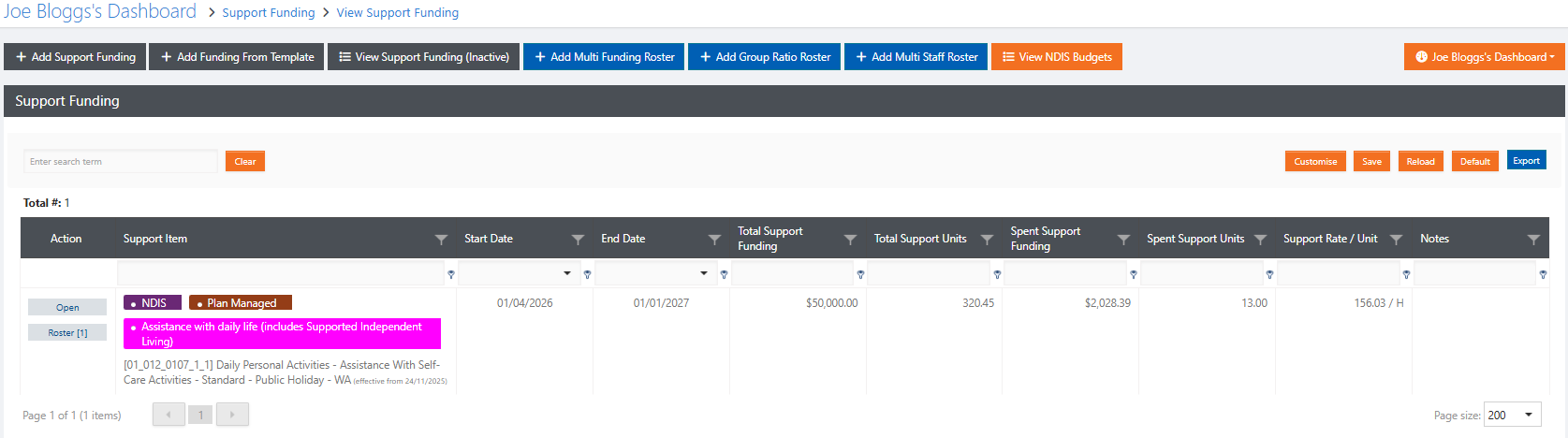
Task: Reload the grid
Action: tap(1420, 162)
